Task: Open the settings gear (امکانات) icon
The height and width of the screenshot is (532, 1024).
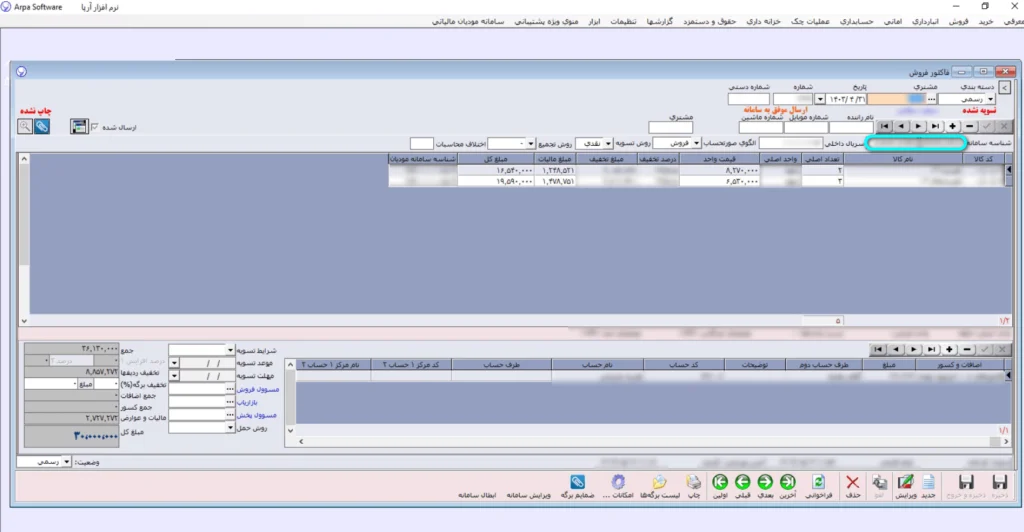Action: pyautogui.click(x=618, y=483)
